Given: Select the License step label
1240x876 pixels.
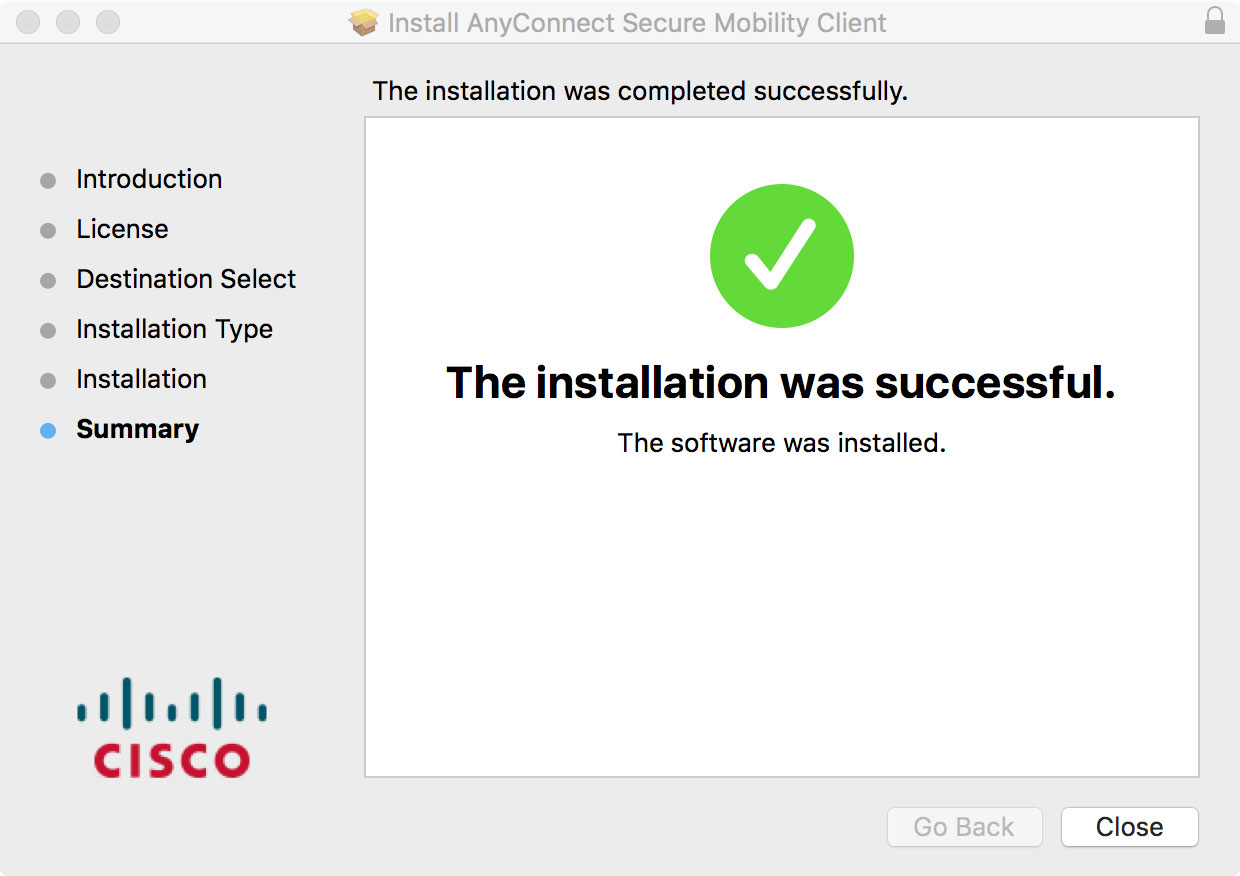Looking at the screenshot, I should coord(122,229).
